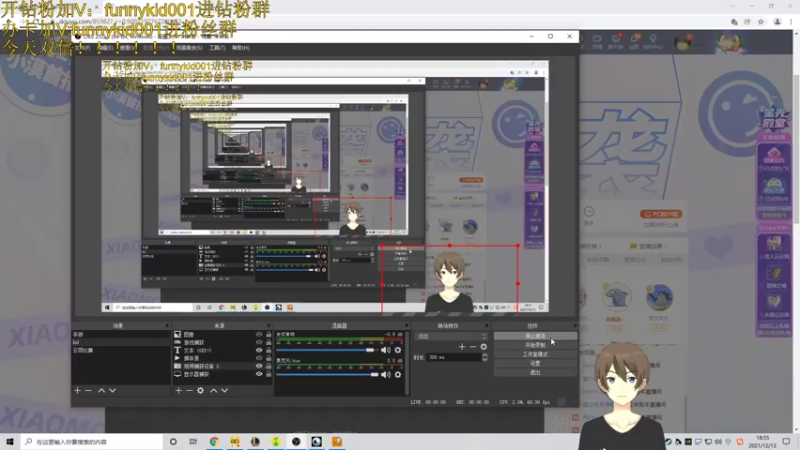
Task: Toggle visibility of 视频捕获设备 2 source
Action: point(259,366)
